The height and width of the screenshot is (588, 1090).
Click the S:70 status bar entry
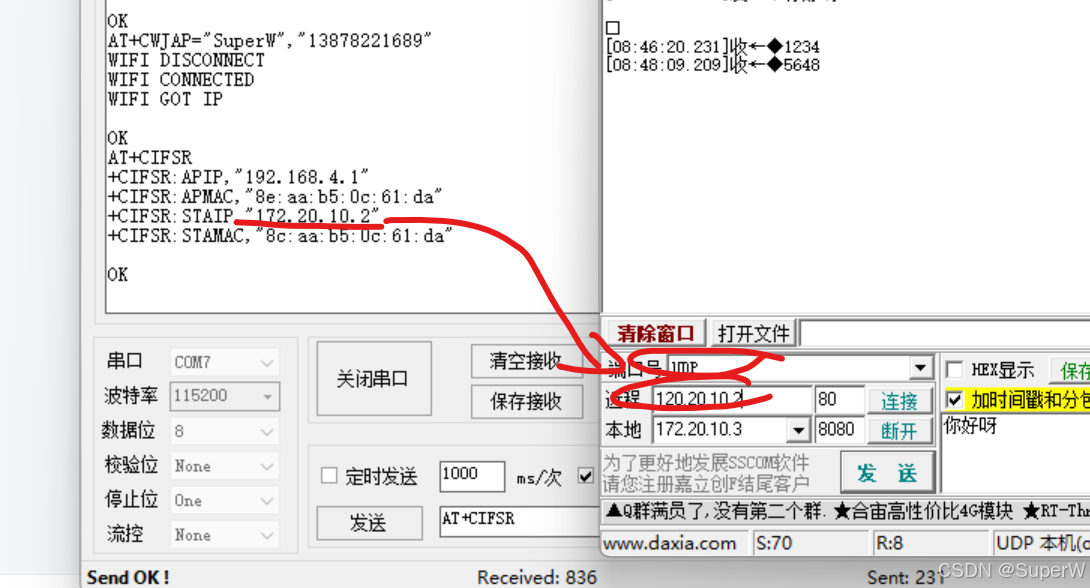point(810,543)
